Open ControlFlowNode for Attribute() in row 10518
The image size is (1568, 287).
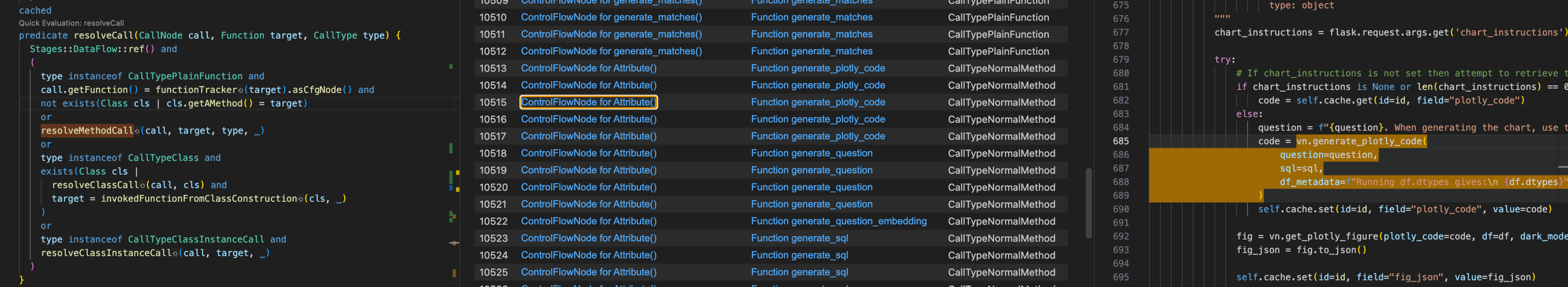(589, 153)
